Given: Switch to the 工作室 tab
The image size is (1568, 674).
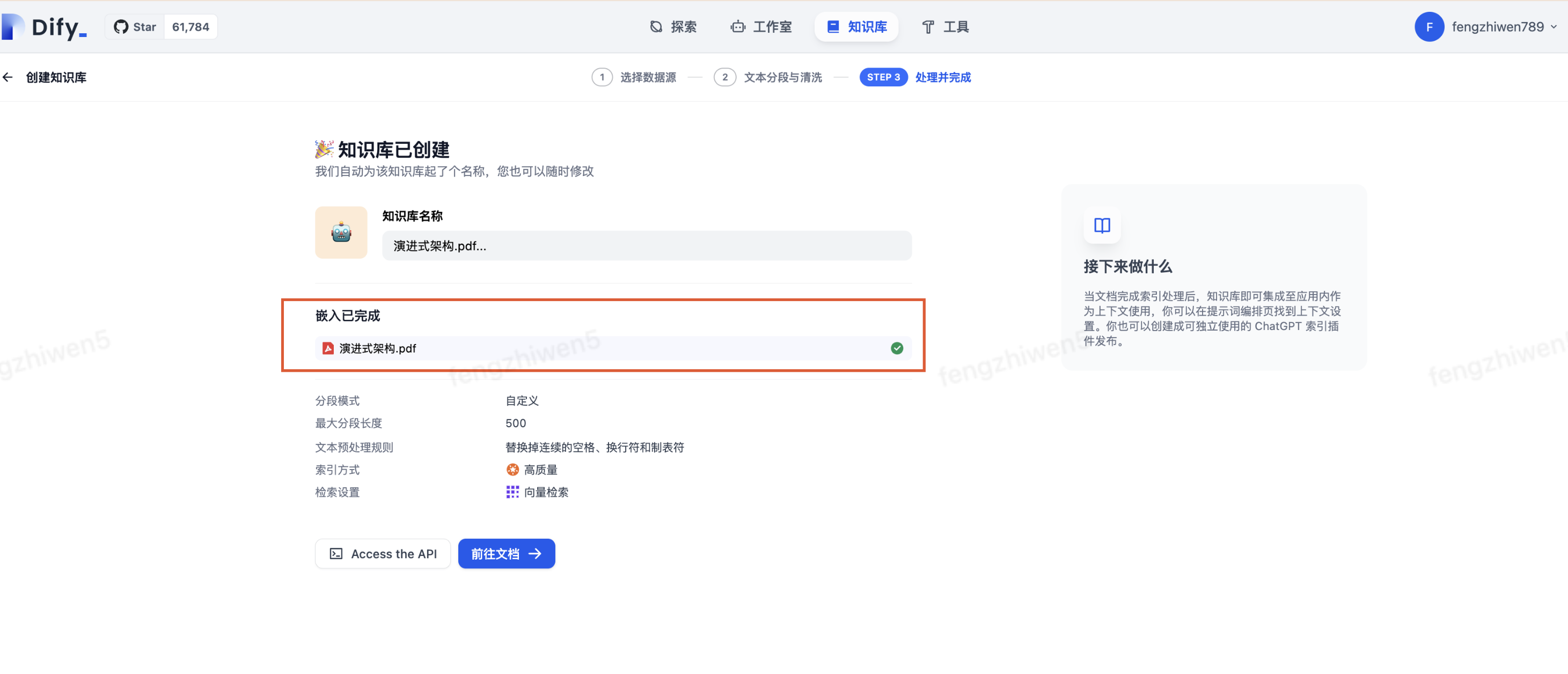Looking at the screenshot, I should coord(761,27).
